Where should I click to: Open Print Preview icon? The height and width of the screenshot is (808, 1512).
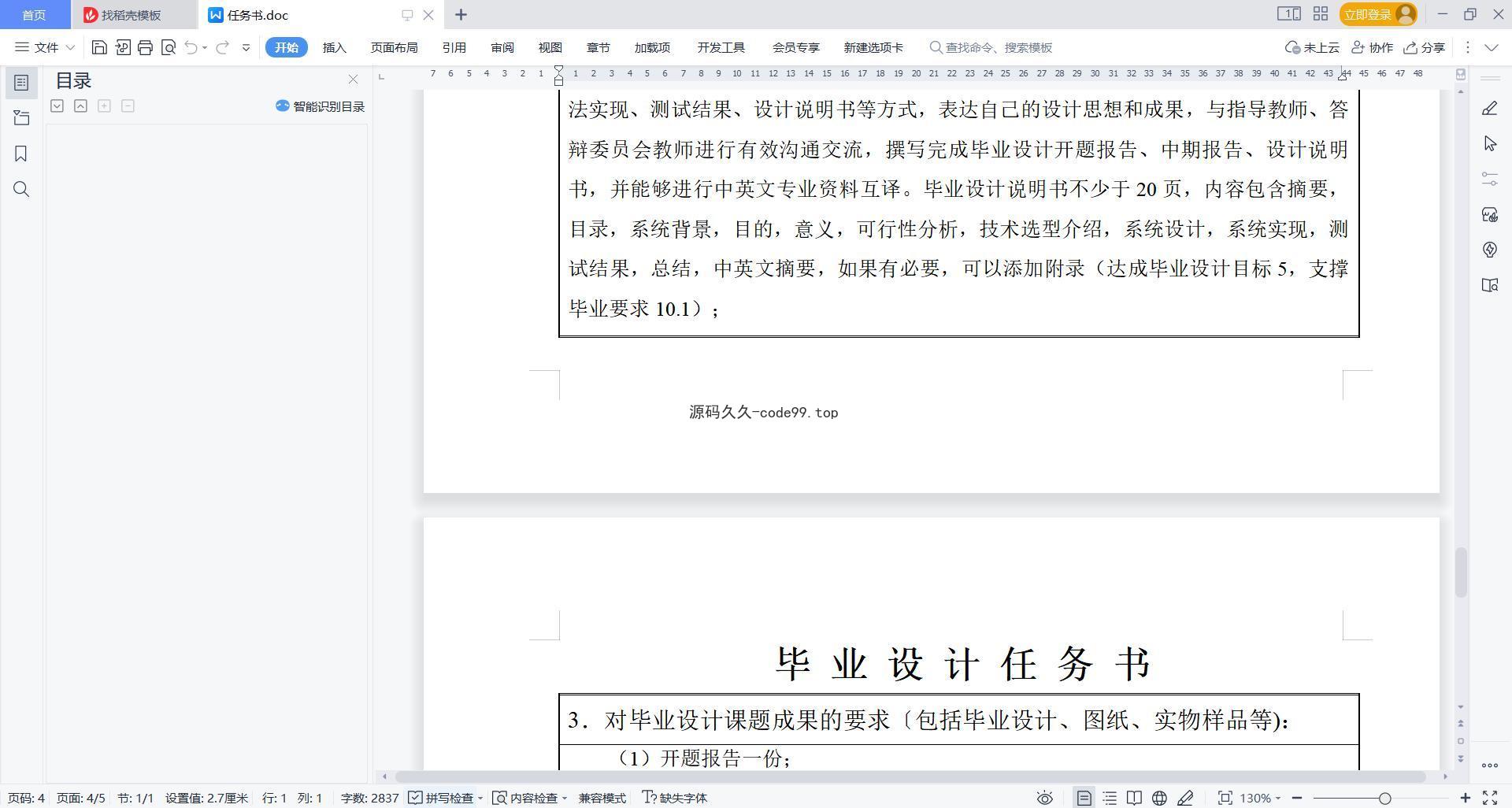168,47
